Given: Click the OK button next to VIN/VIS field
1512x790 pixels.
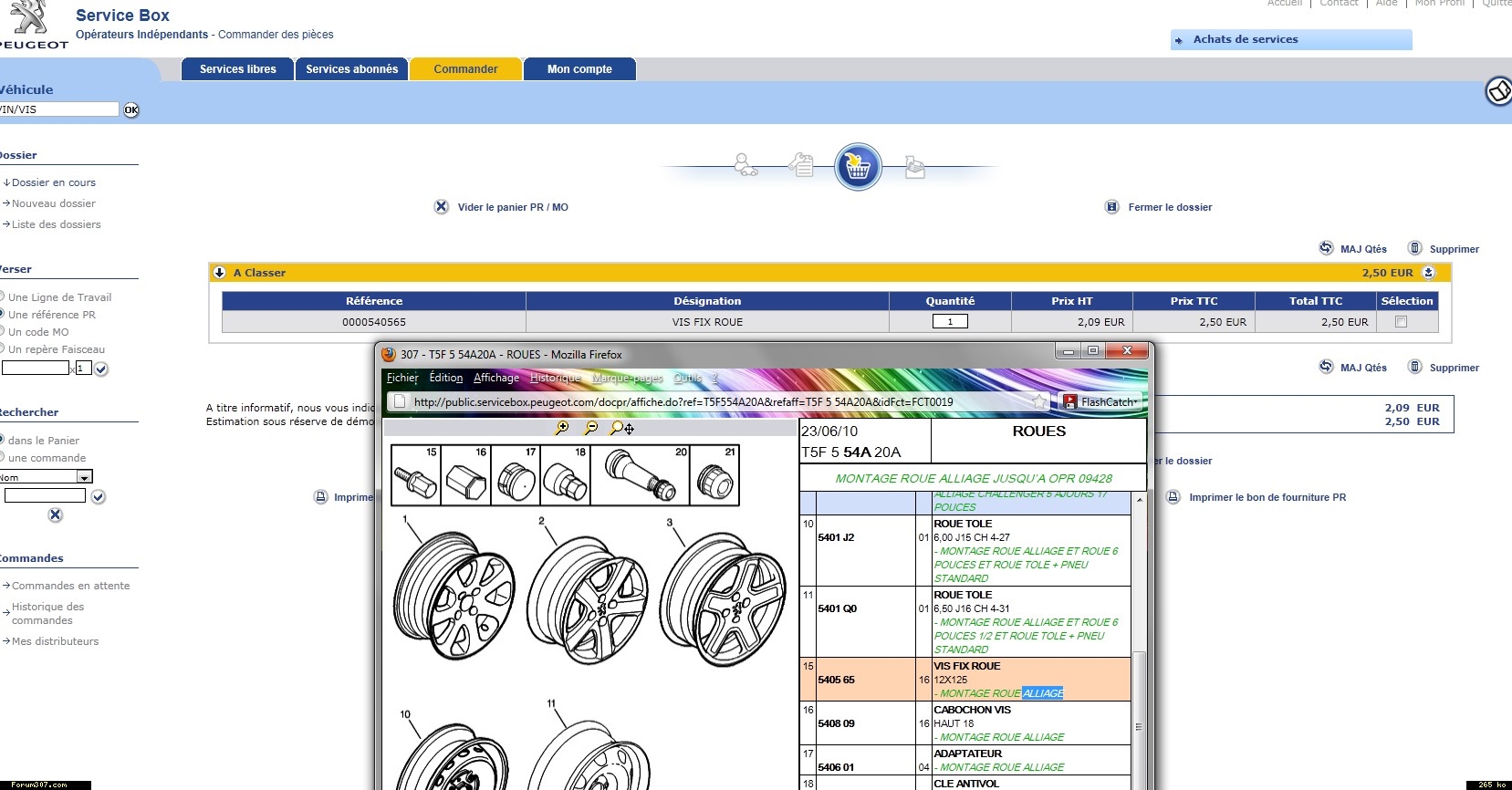Looking at the screenshot, I should [131, 110].
